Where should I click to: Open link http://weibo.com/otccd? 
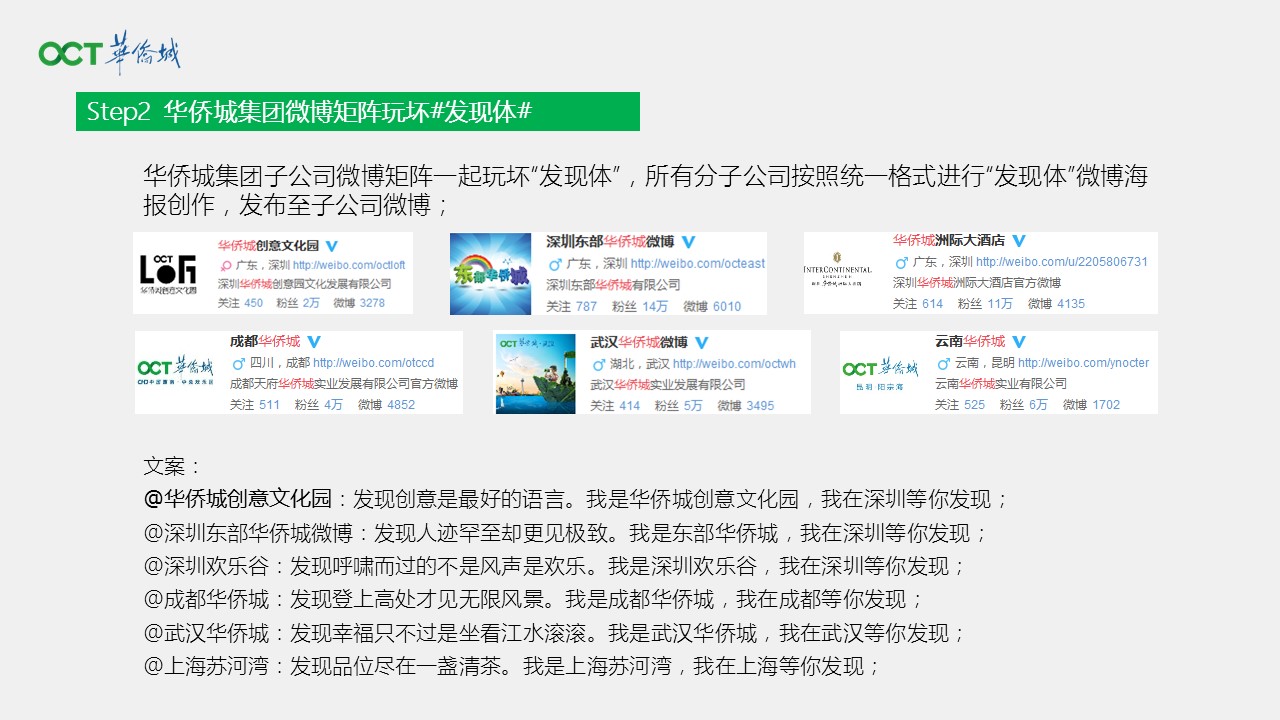[374, 363]
